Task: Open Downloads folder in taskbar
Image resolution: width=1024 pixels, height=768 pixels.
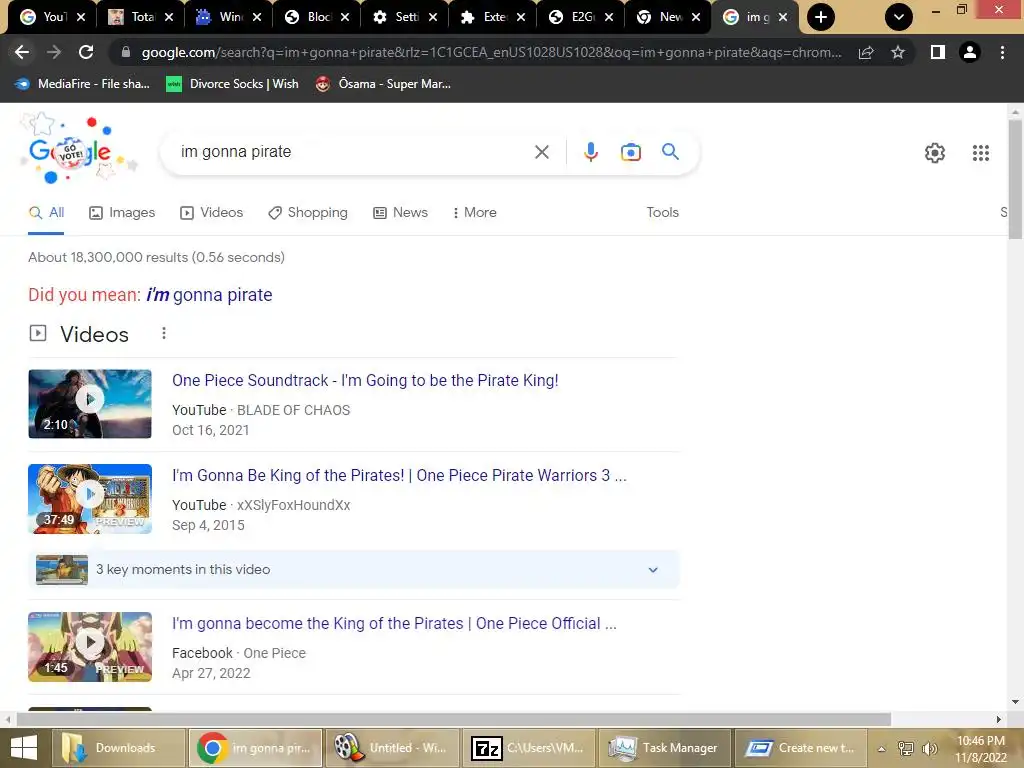Action: click(x=118, y=748)
